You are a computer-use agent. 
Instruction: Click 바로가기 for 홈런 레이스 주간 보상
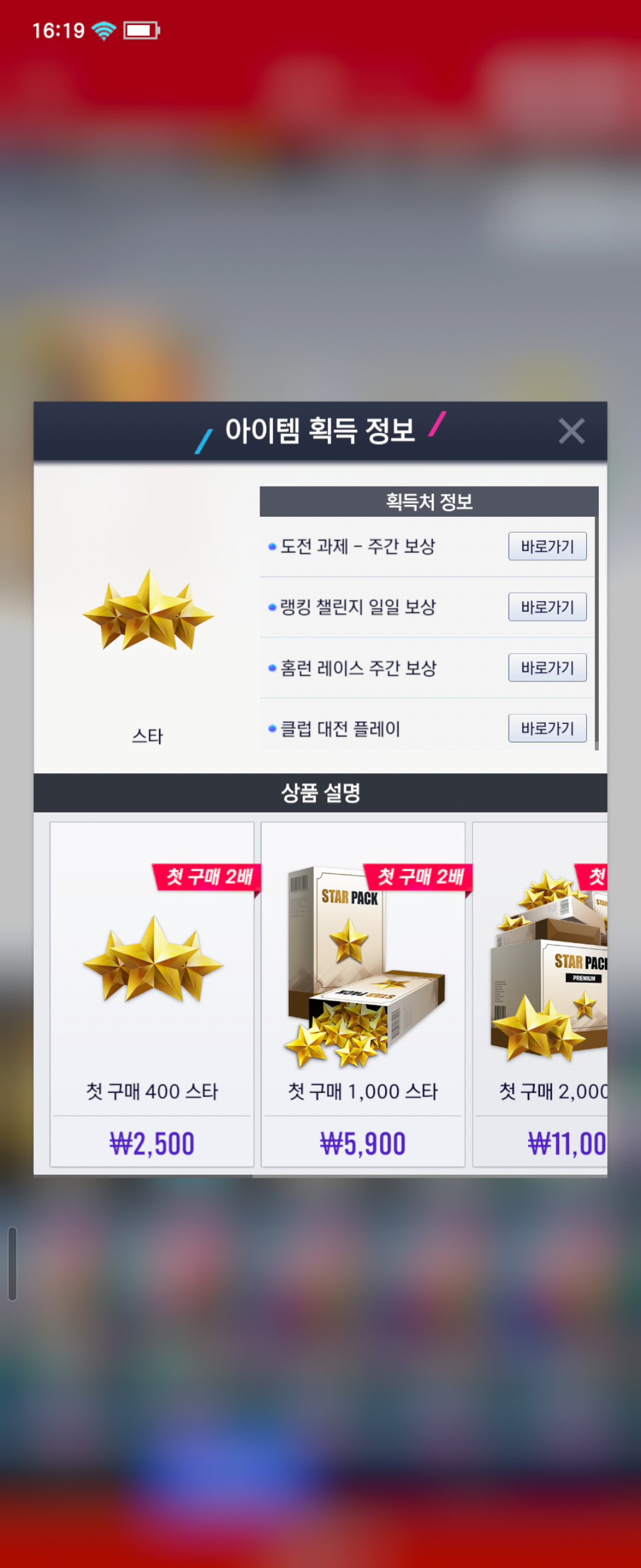pos(547,668)
